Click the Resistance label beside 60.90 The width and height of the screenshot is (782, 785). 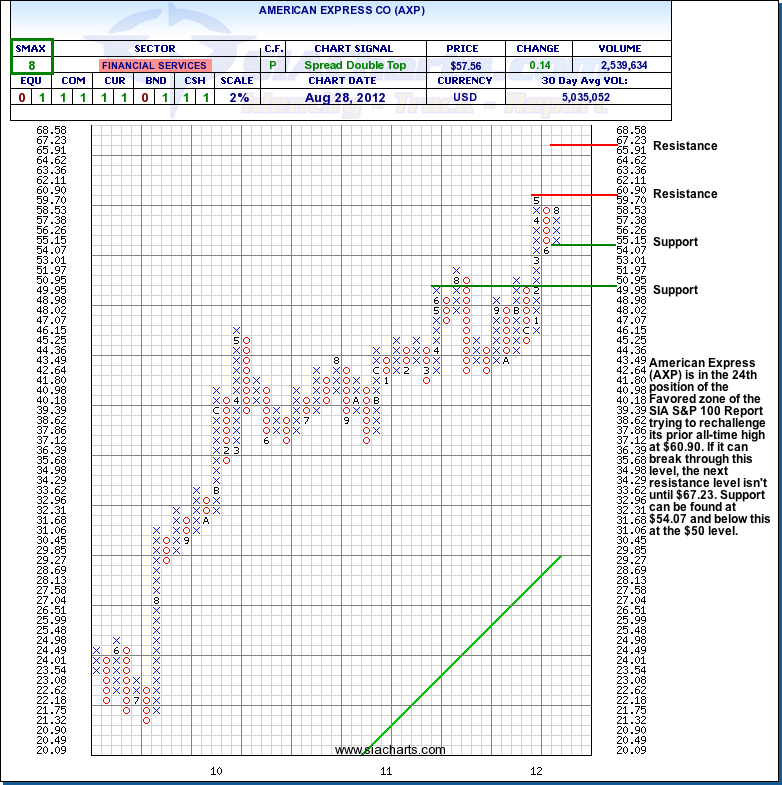coord(685,194)
